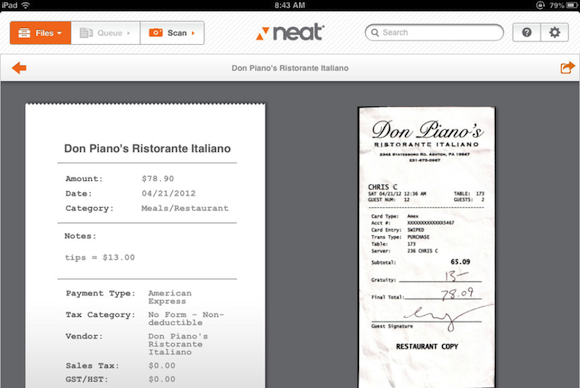The height and width of the screenshot is (388, 580).
Task: Edit the tips notes text
Action: tap(100, 257)
